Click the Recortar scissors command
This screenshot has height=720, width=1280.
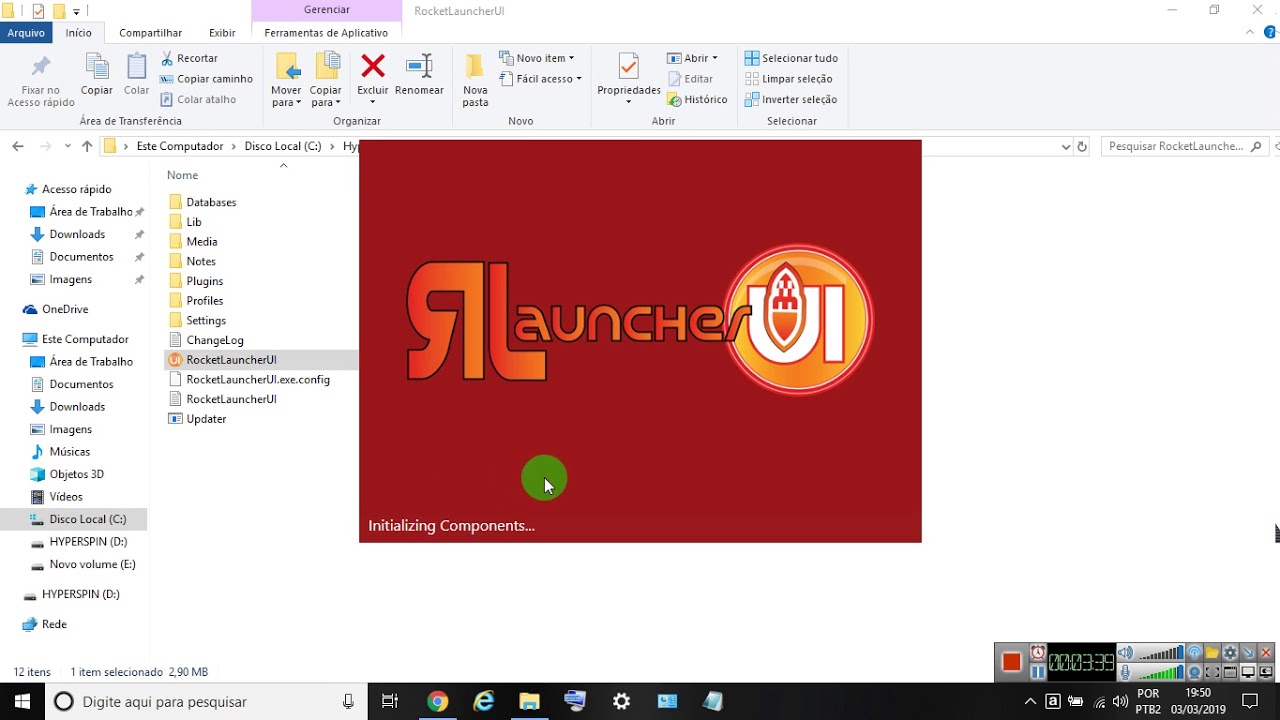pos(189,58)
